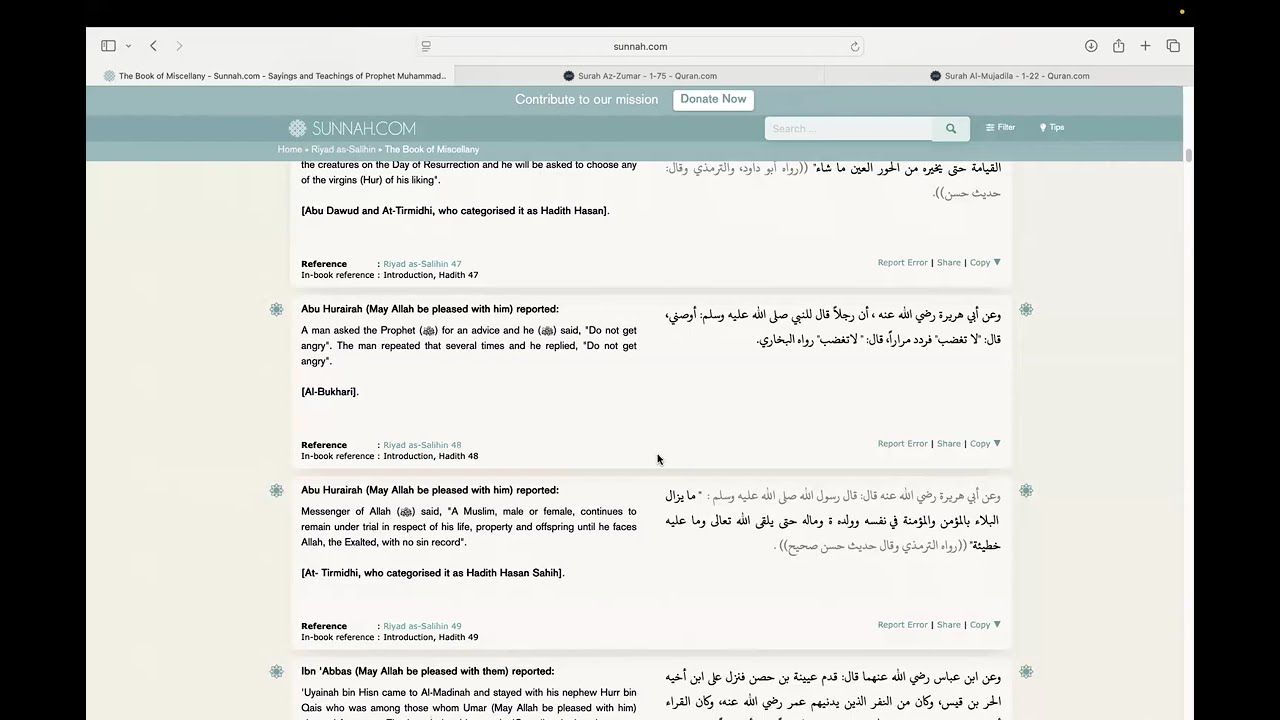Click the page vertical scrollbar thumb
Screen dimensions: 1280x720
[1188, 155]
